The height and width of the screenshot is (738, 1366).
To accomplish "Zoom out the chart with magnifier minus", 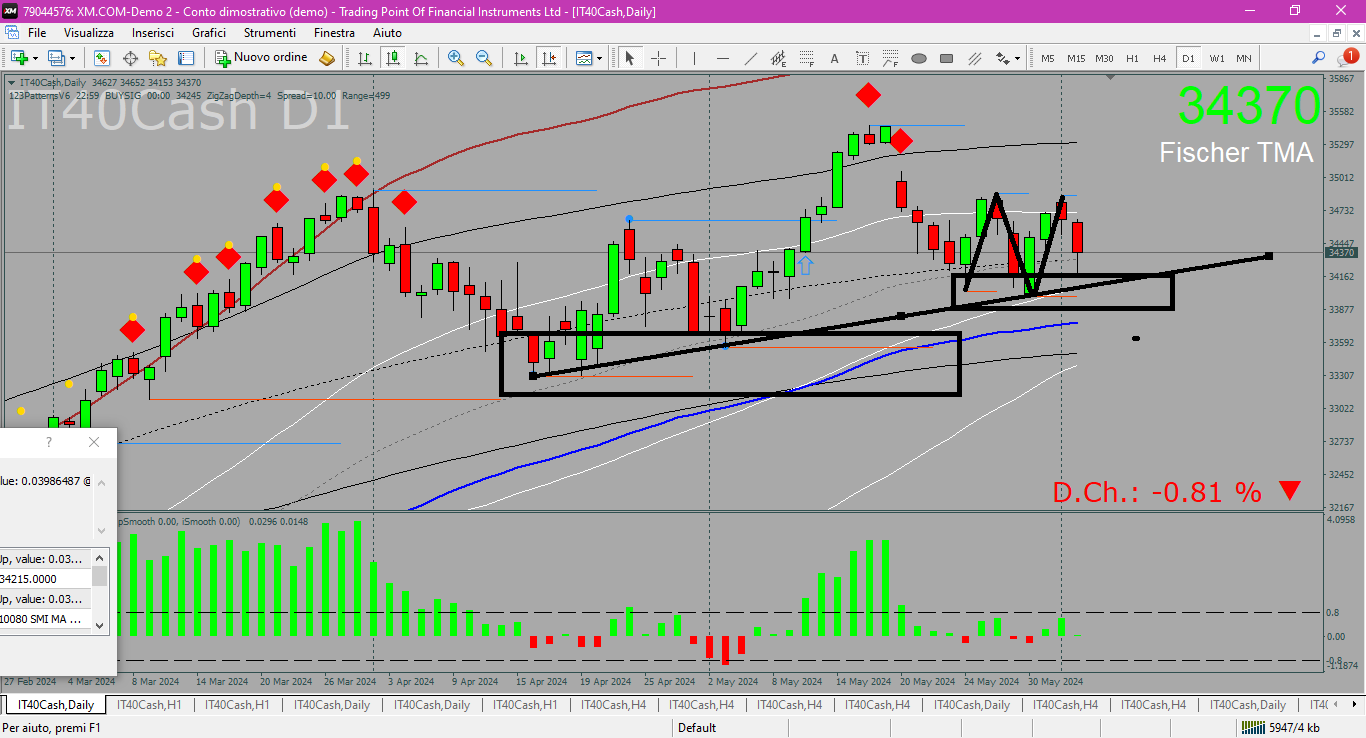I will (484, 58).
